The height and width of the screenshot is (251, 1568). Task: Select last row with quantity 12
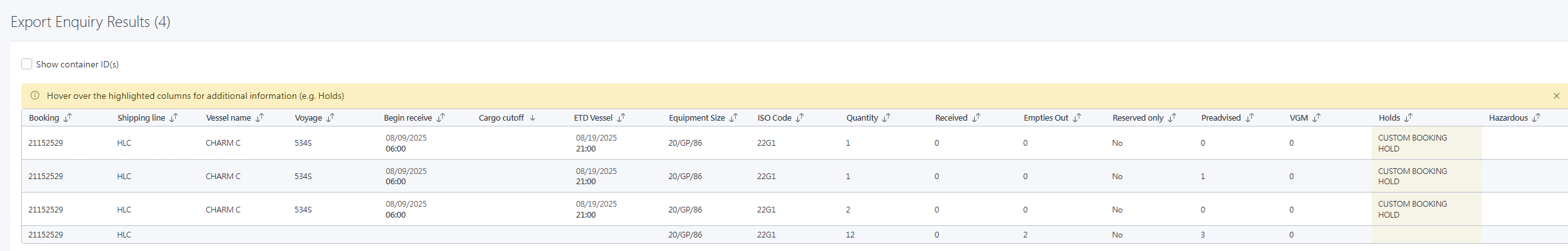click(x=794, y=235)
